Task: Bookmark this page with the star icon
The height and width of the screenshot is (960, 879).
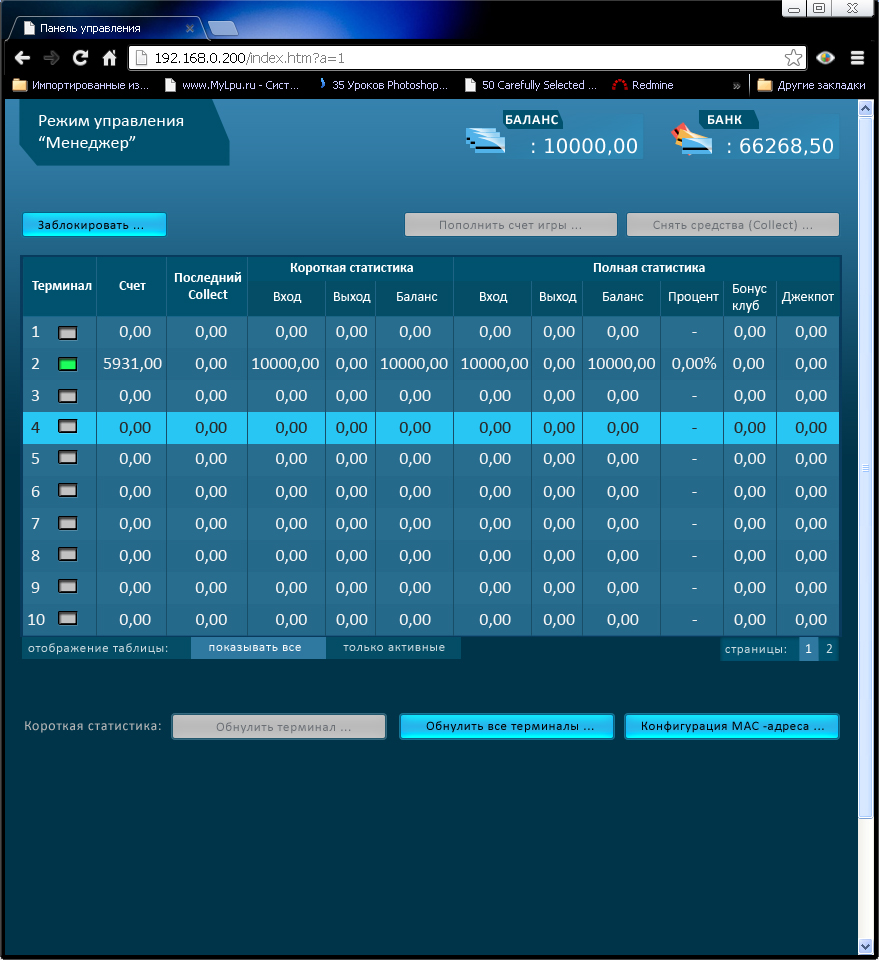Action: [793, 58]
